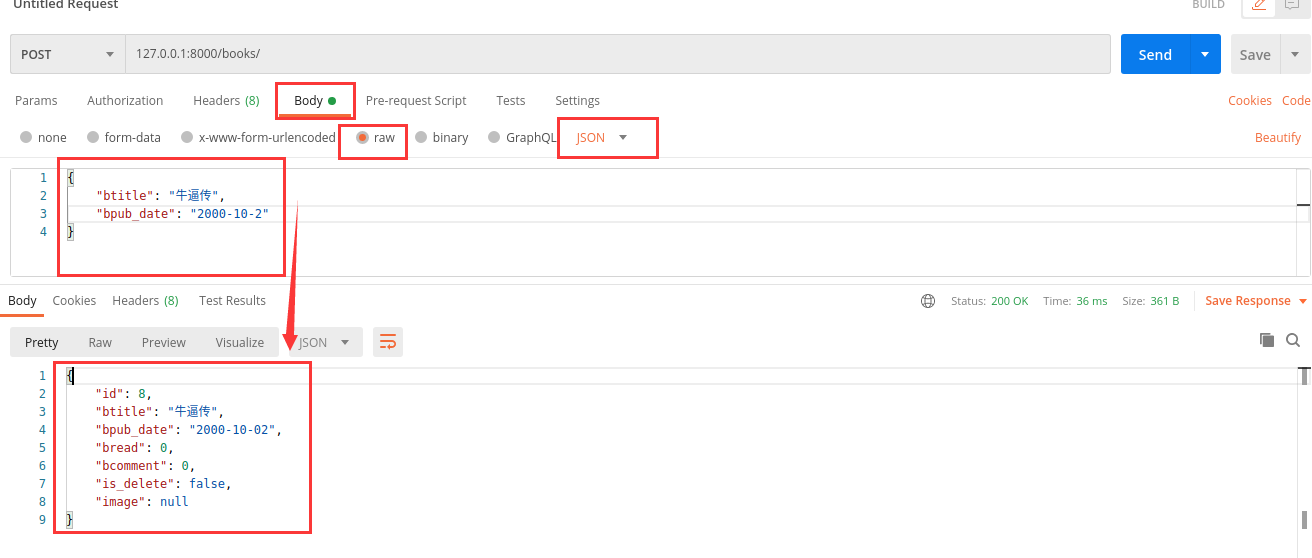This screenshot has width=1312, height=558.
Task: Select the raw body radio button
Action: (363, 138)
